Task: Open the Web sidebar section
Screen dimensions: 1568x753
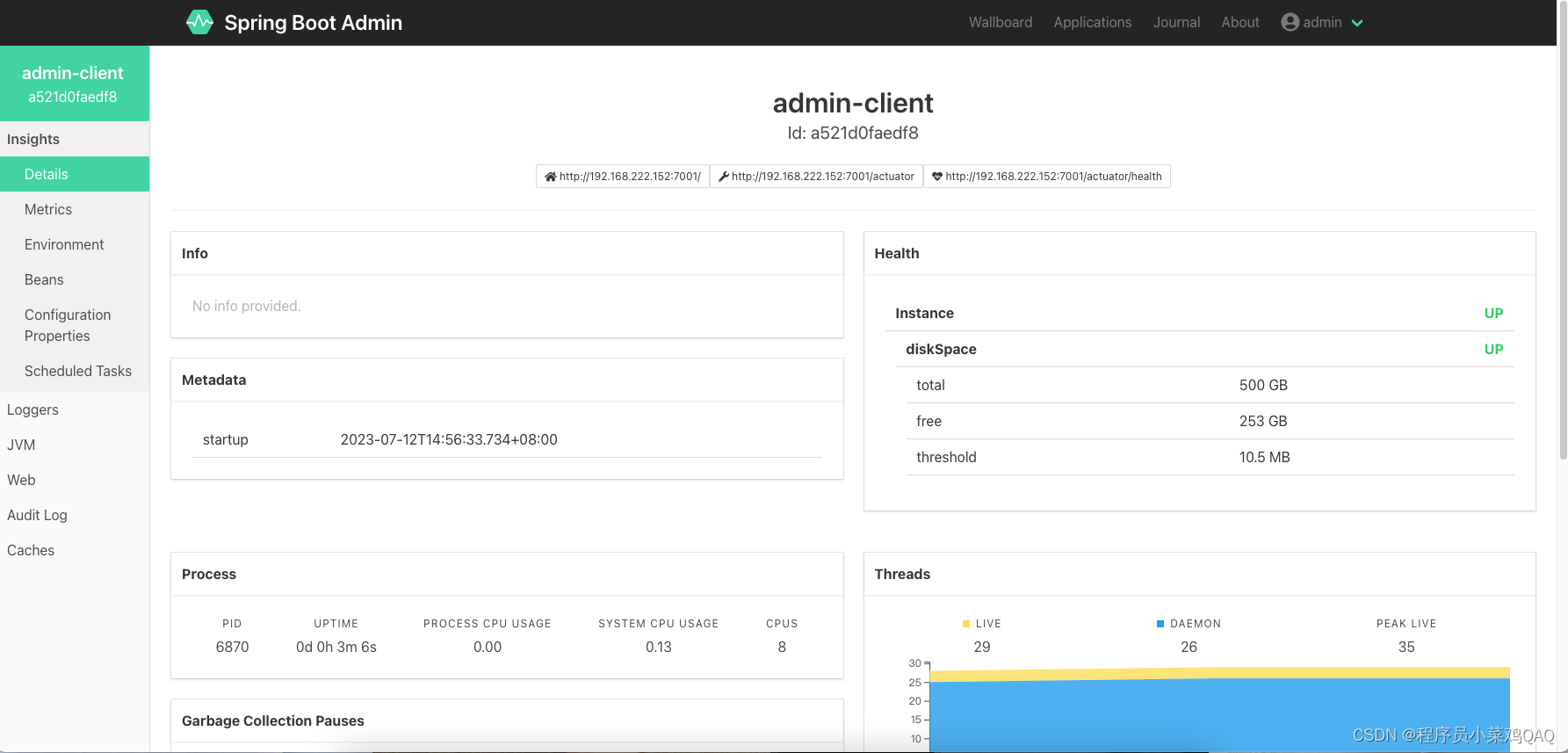Action: pos(75,480)
